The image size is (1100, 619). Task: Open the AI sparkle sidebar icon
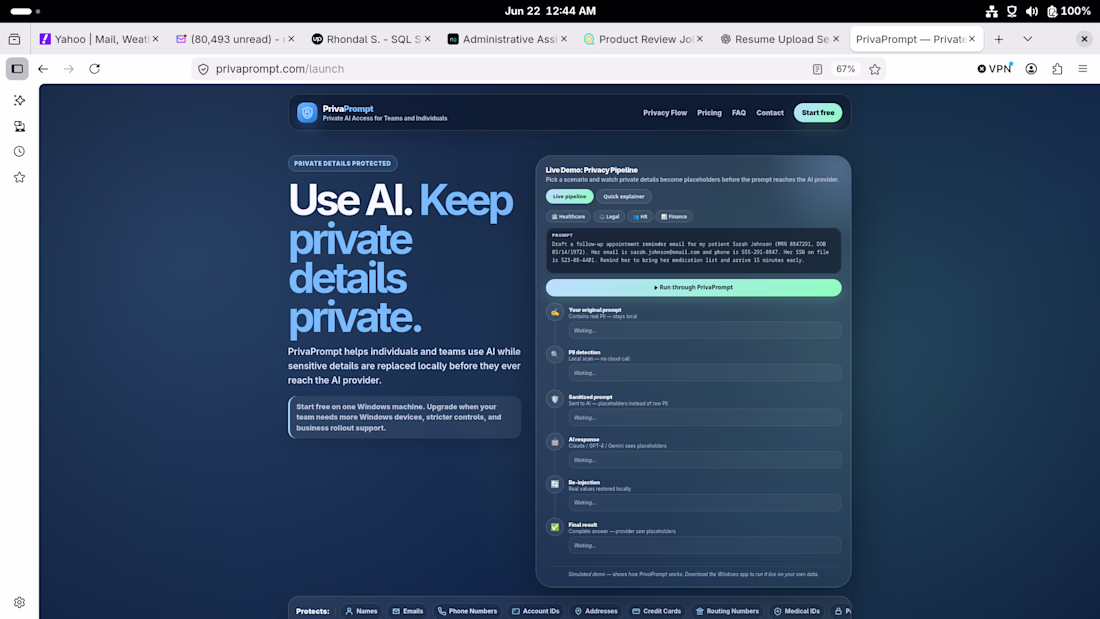coord(20,100)
